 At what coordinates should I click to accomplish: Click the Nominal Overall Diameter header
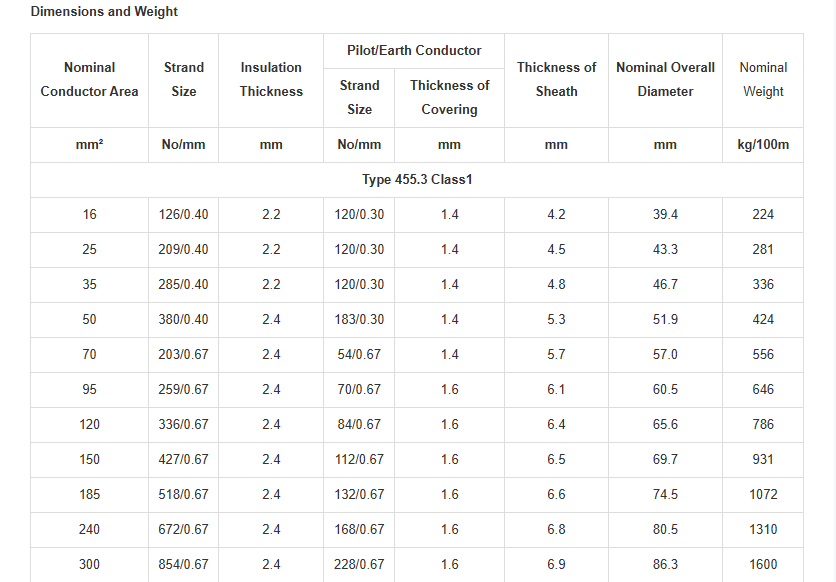click(665, 80)
